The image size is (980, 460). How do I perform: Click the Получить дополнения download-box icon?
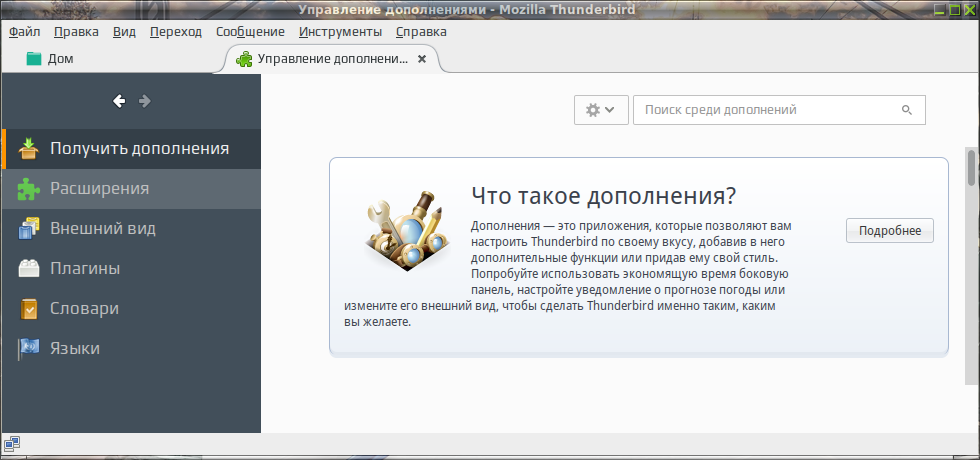pyautogui.click(x=28, y=149)
